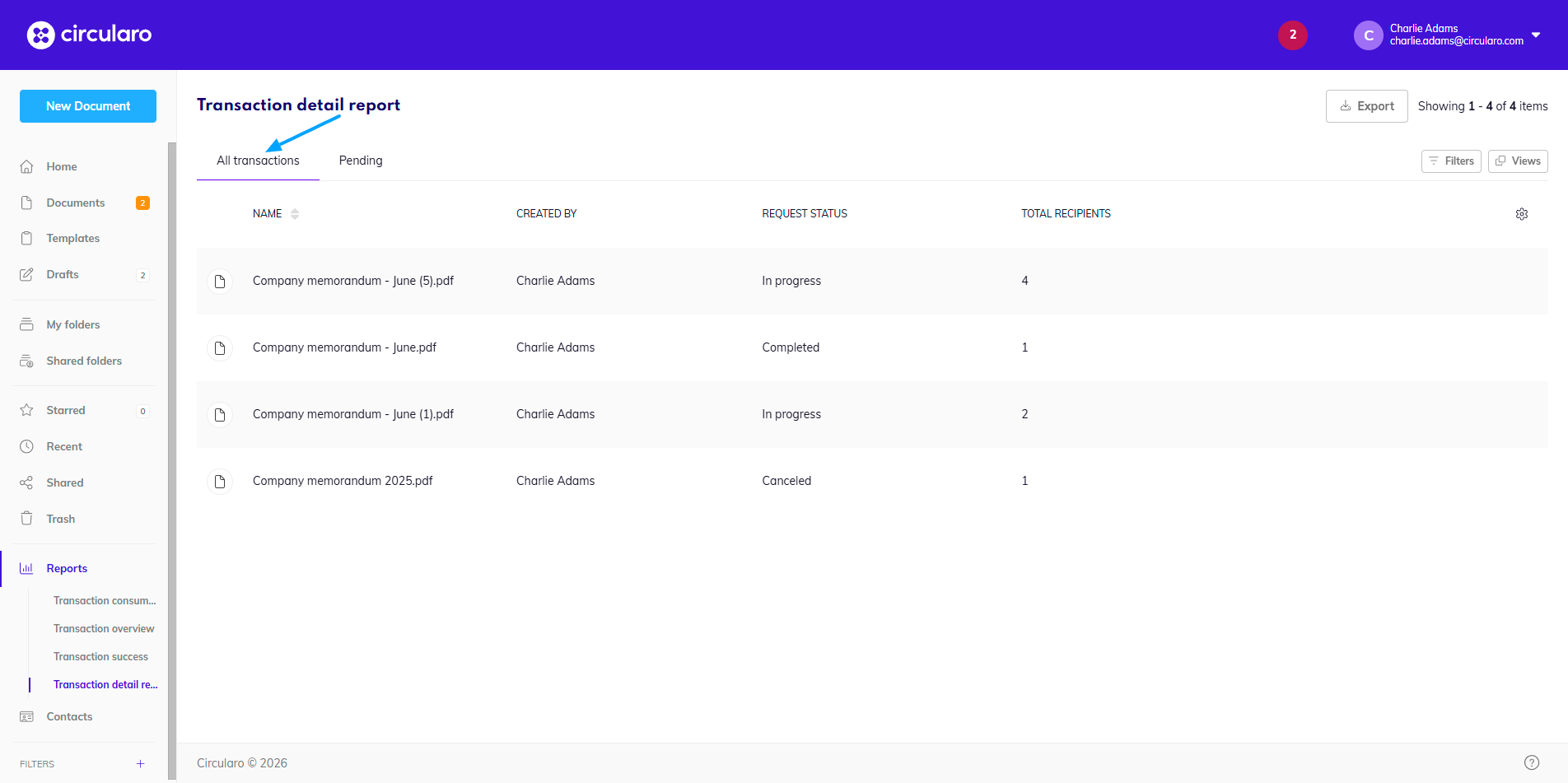Switch to the Pending tab

pos(361,161)
